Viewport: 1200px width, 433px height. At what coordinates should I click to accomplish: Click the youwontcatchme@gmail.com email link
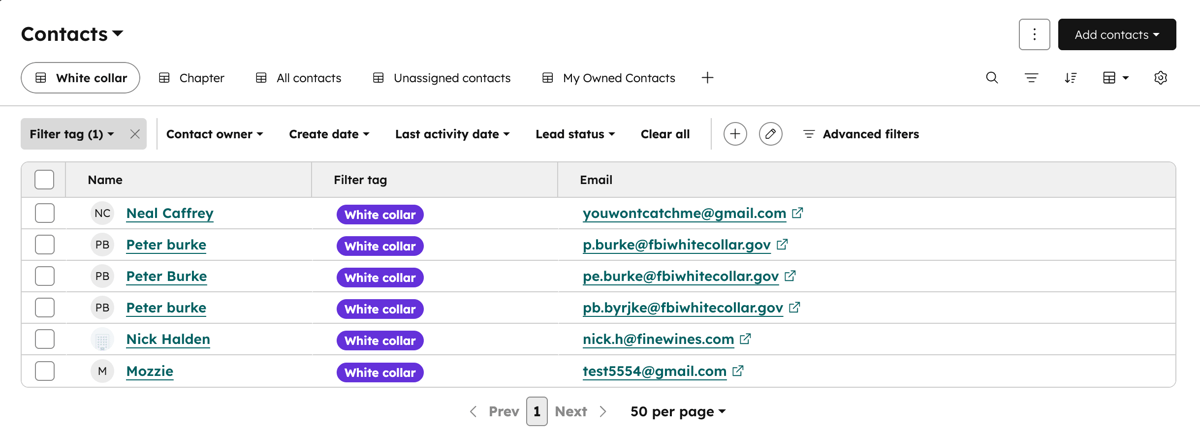pos(684,213)
